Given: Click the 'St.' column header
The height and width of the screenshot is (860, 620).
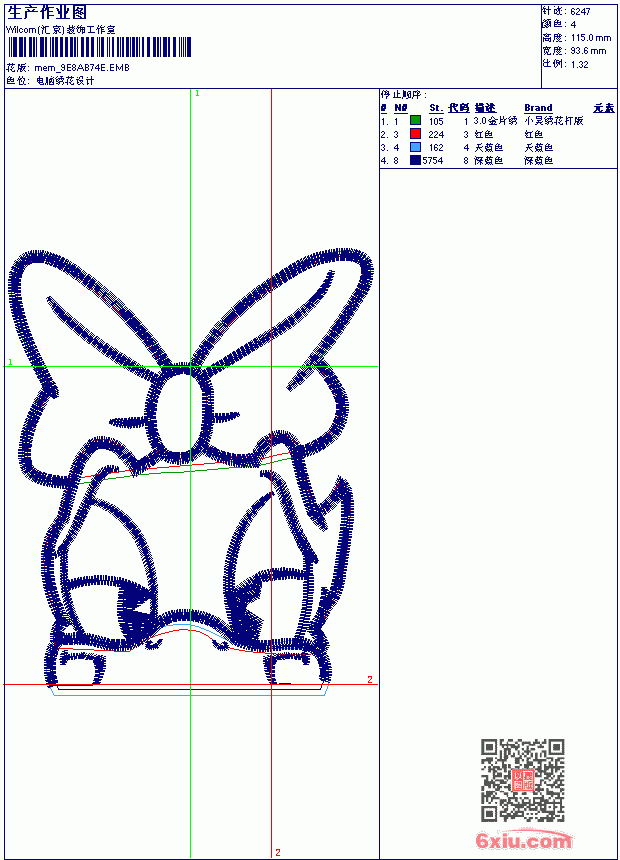Looking at the screenshot, I should coord(436,108).
